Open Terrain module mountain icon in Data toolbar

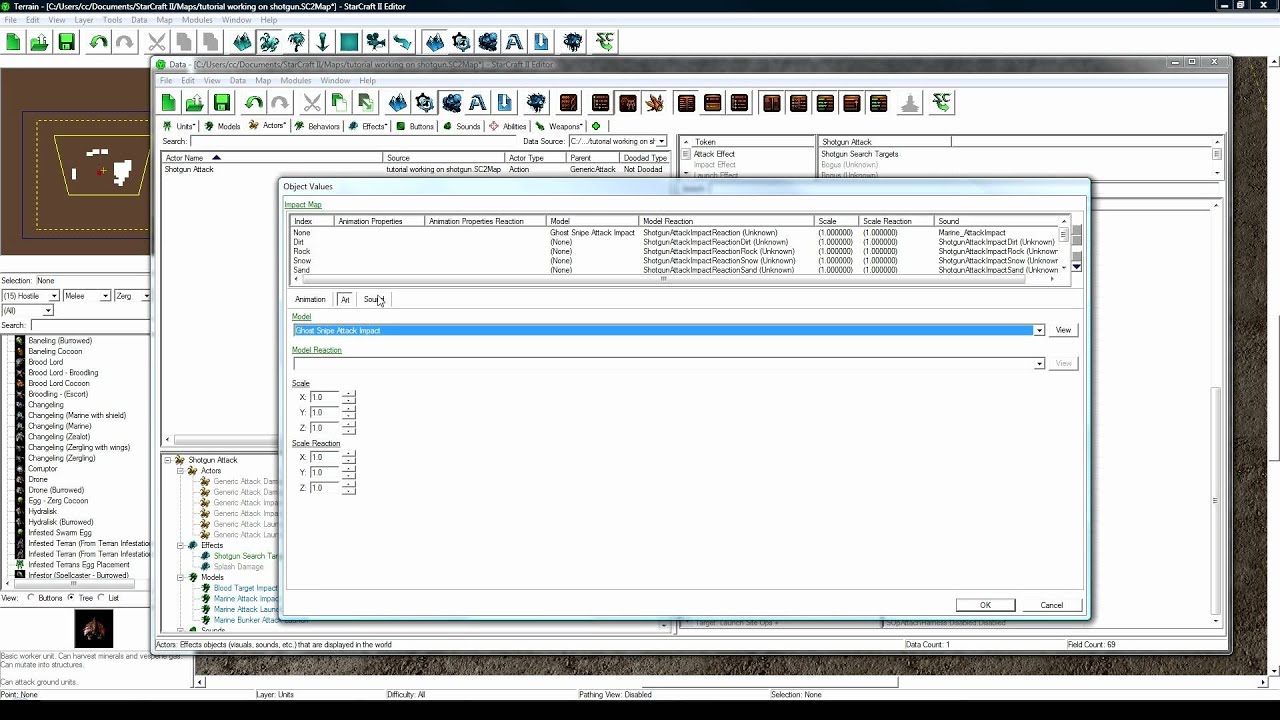click(398, 102)
